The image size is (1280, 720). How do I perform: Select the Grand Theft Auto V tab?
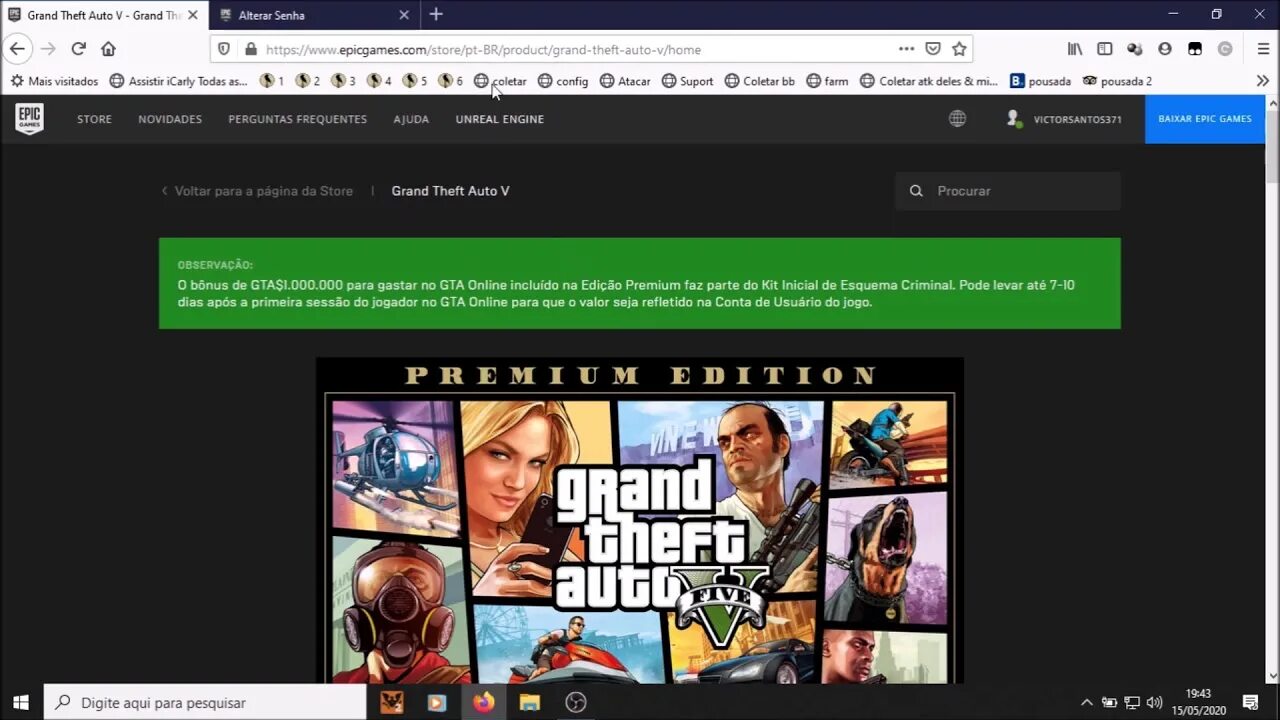pos(104,15)
